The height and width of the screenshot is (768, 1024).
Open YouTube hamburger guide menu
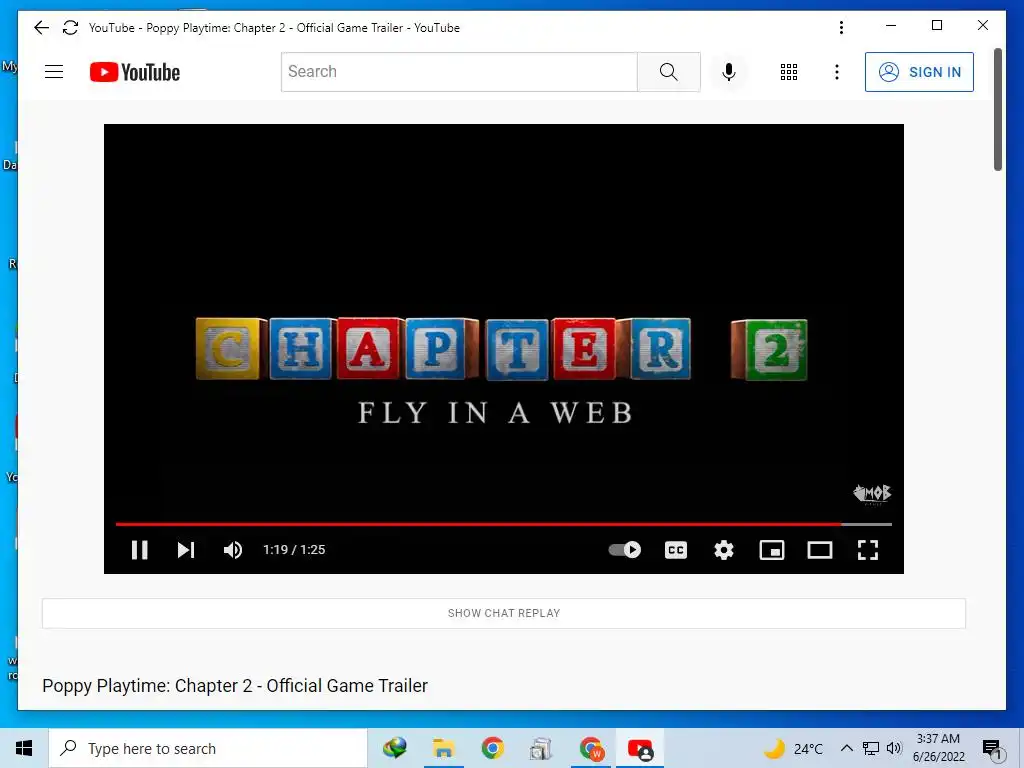(x=54, y=72)
